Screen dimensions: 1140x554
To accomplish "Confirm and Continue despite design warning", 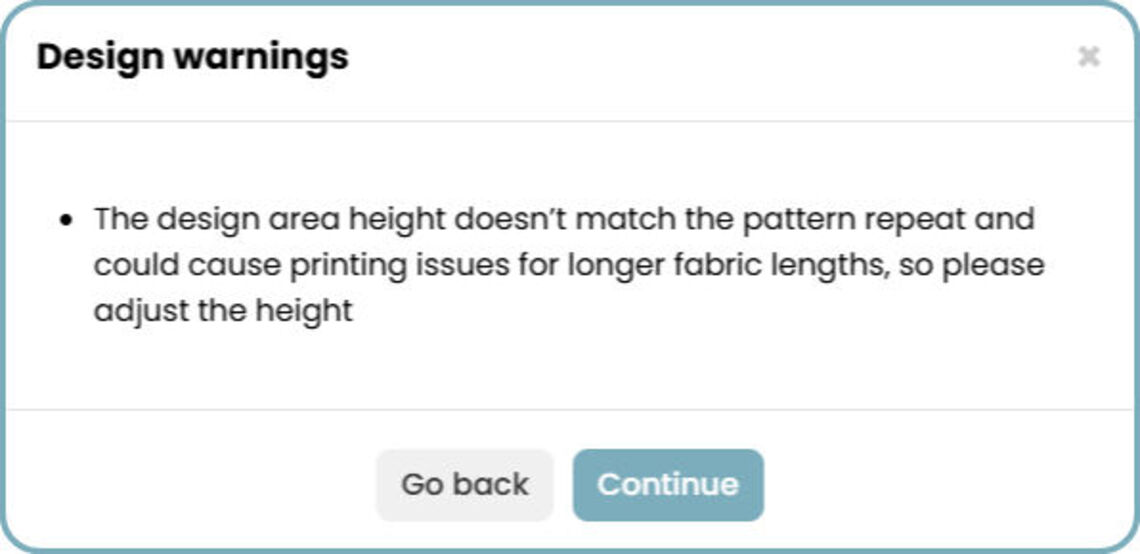I will coord(667,485).
